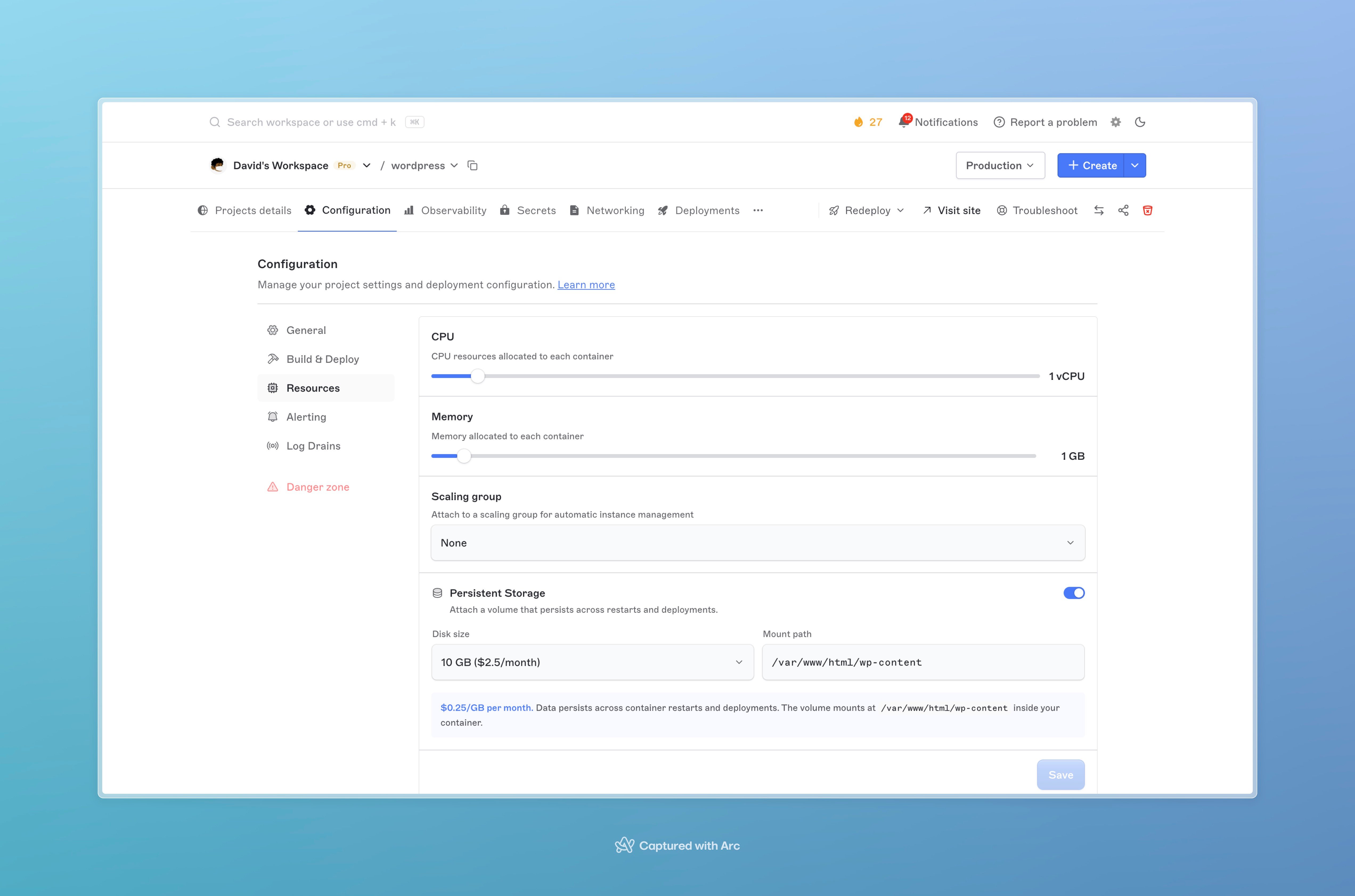Click the Mount path input field
This screenshot has height=896, width=1355.
[923, 662]
